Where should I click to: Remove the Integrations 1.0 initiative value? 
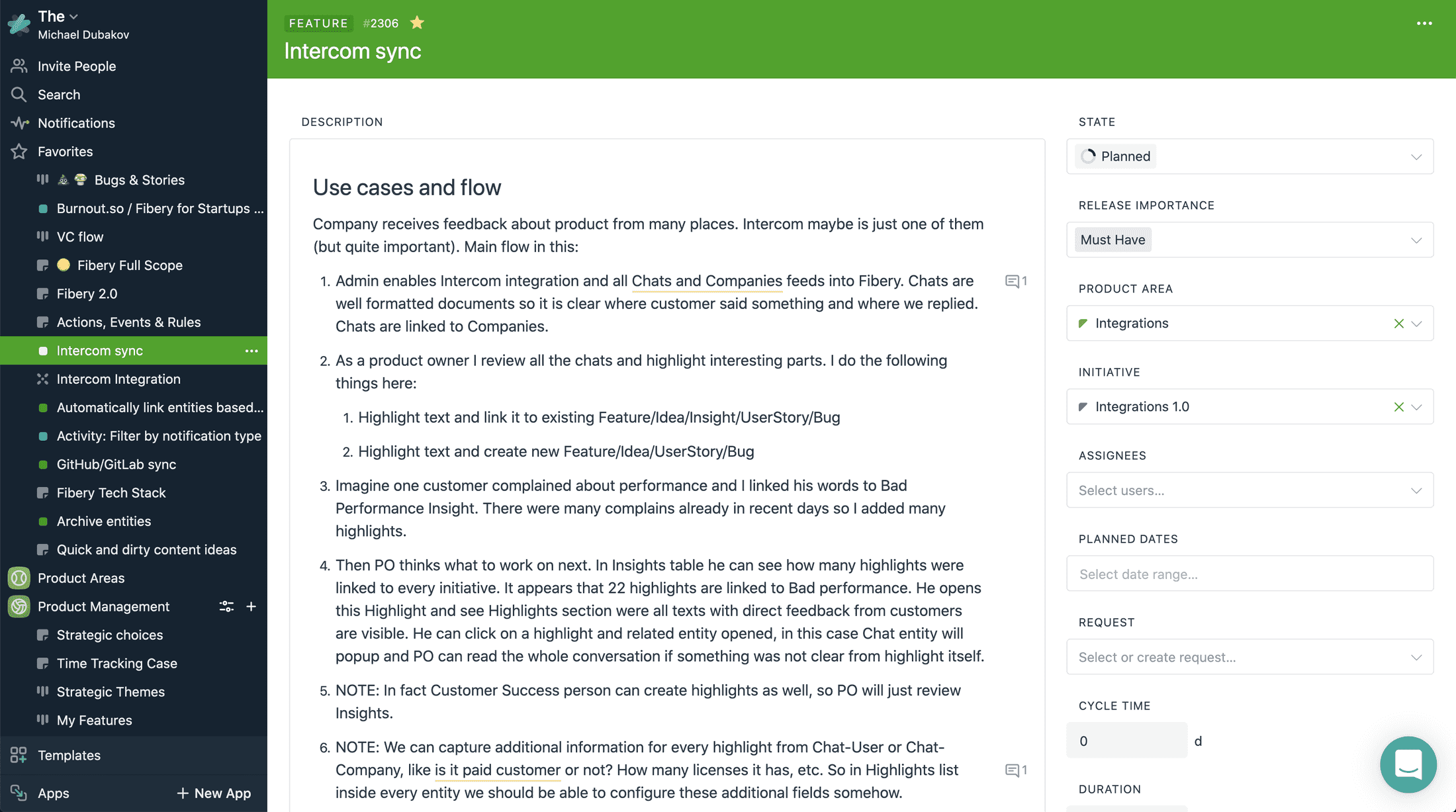pyautogui.click(x=1398, y=407)
